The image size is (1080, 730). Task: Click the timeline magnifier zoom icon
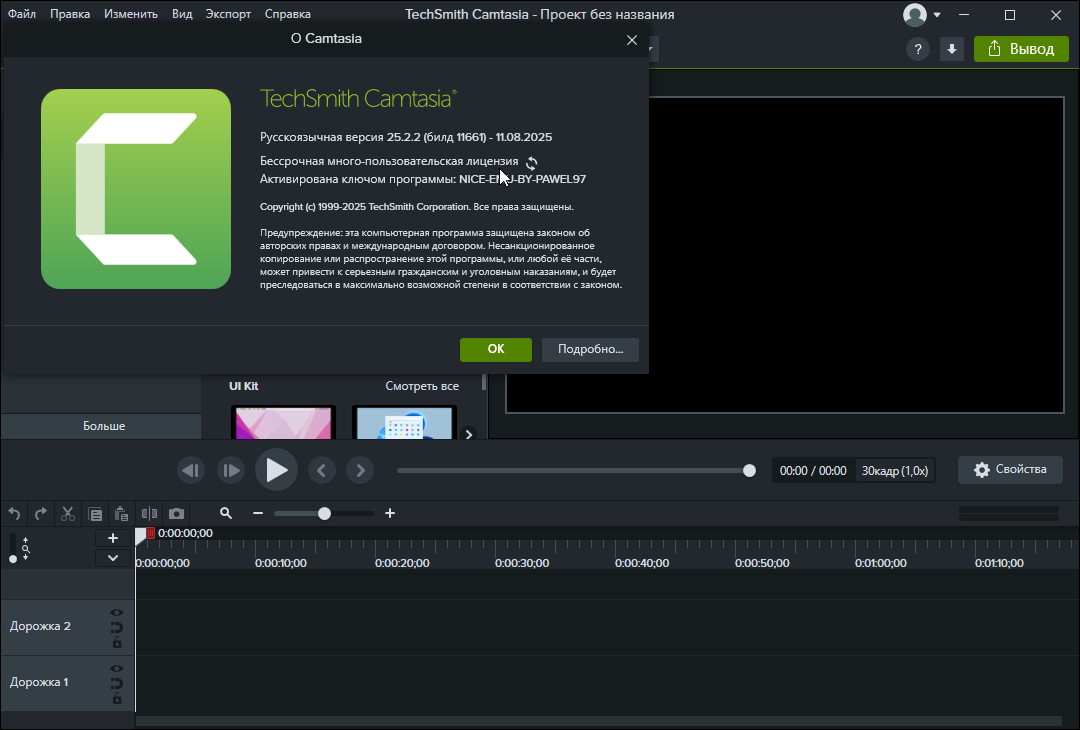(x=226, y=513)
